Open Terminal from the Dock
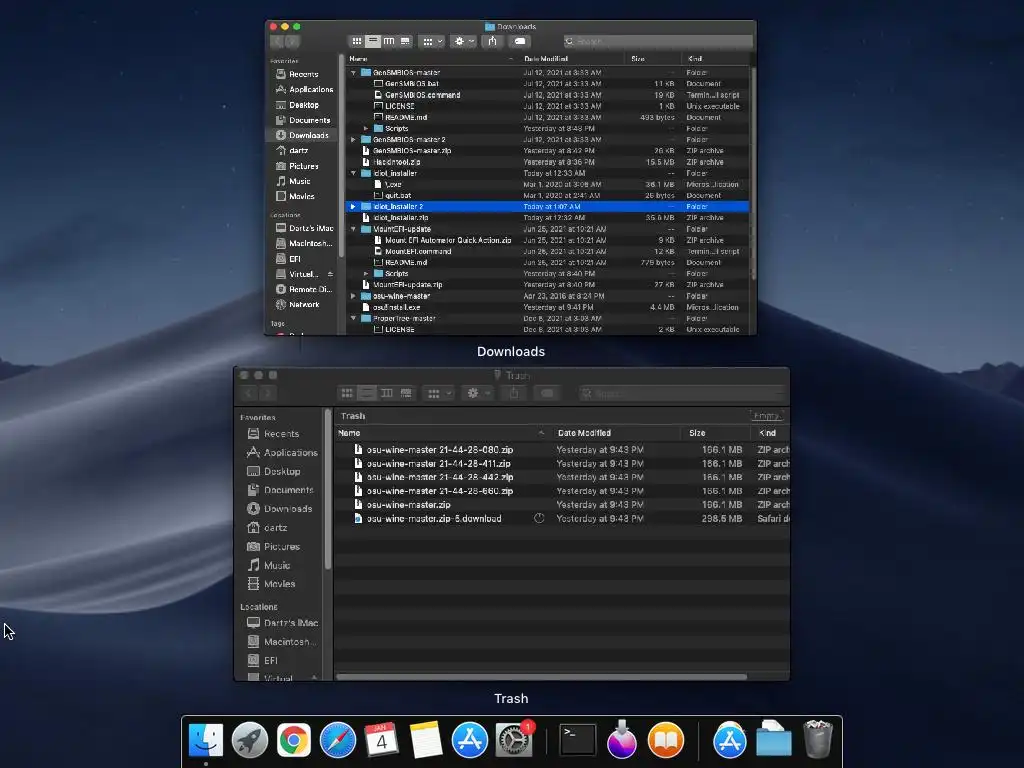Screen dimensions: 1024x768 (577, 740)
